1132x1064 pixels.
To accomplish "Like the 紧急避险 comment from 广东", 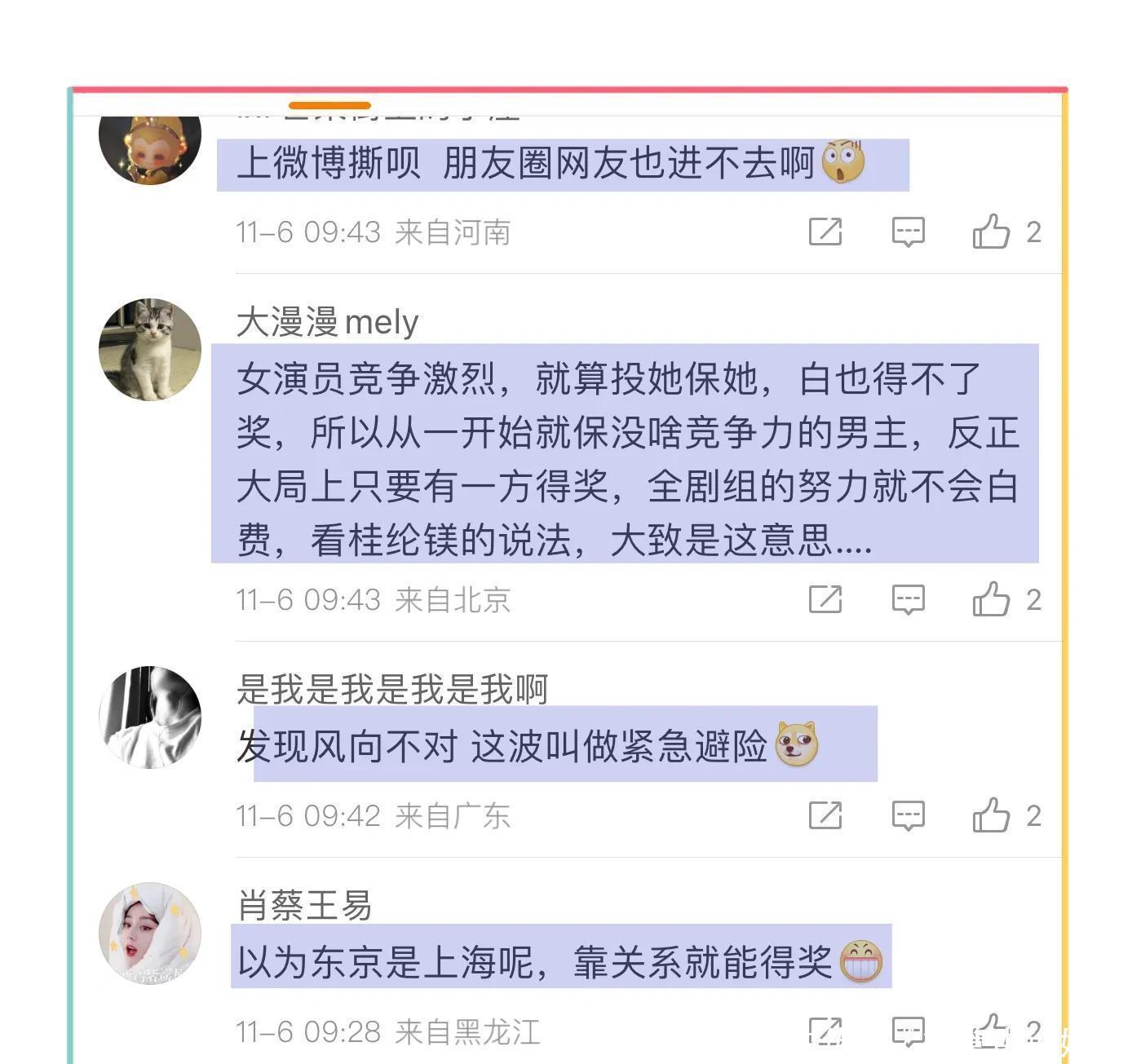I will (991, 815).
